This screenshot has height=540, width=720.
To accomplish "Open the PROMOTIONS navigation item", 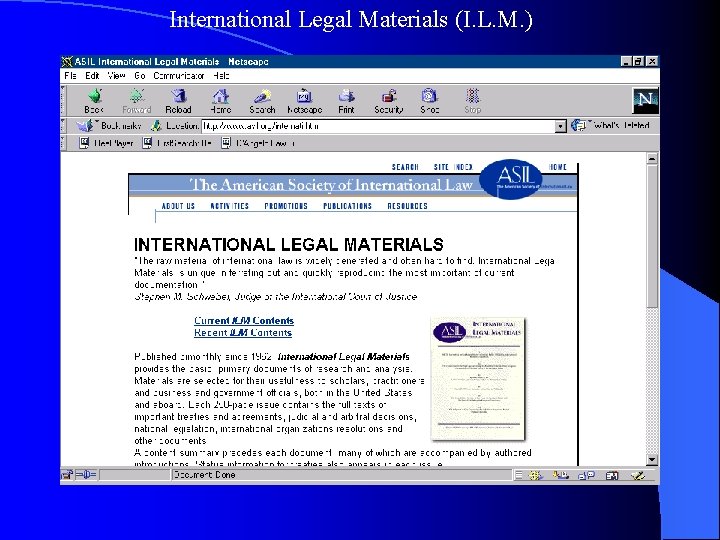I will [286, 206].
